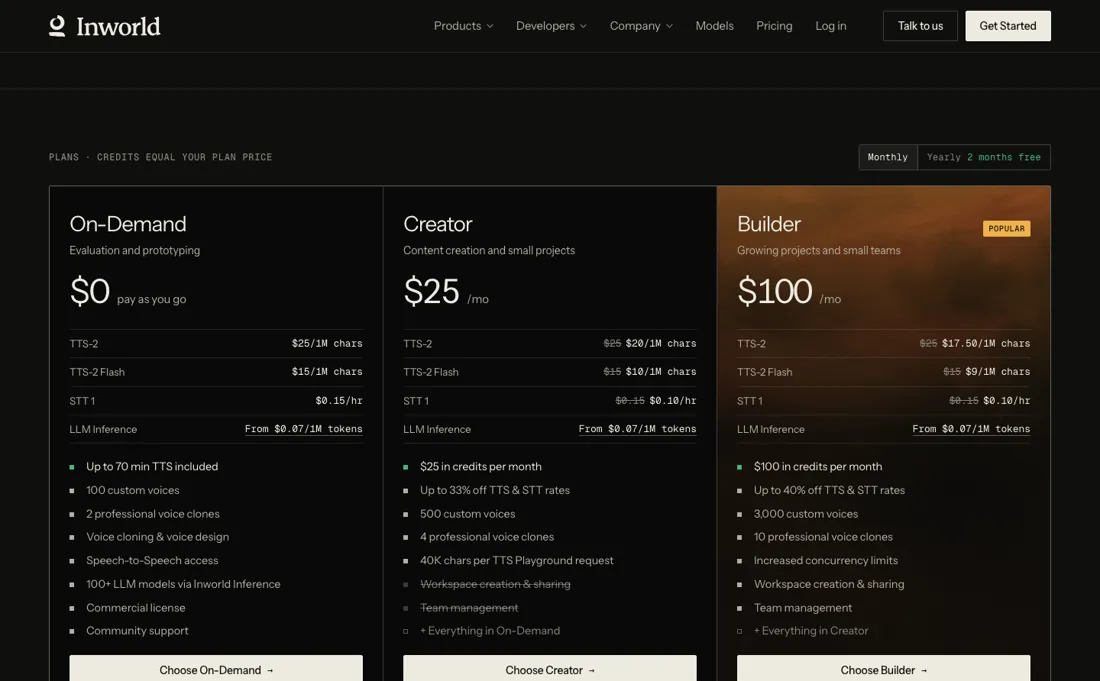Click On-Demand TTS-2 $25/1M chars rate
The width and height of the screenshot is (1100, 681).
tap(327, 344)
